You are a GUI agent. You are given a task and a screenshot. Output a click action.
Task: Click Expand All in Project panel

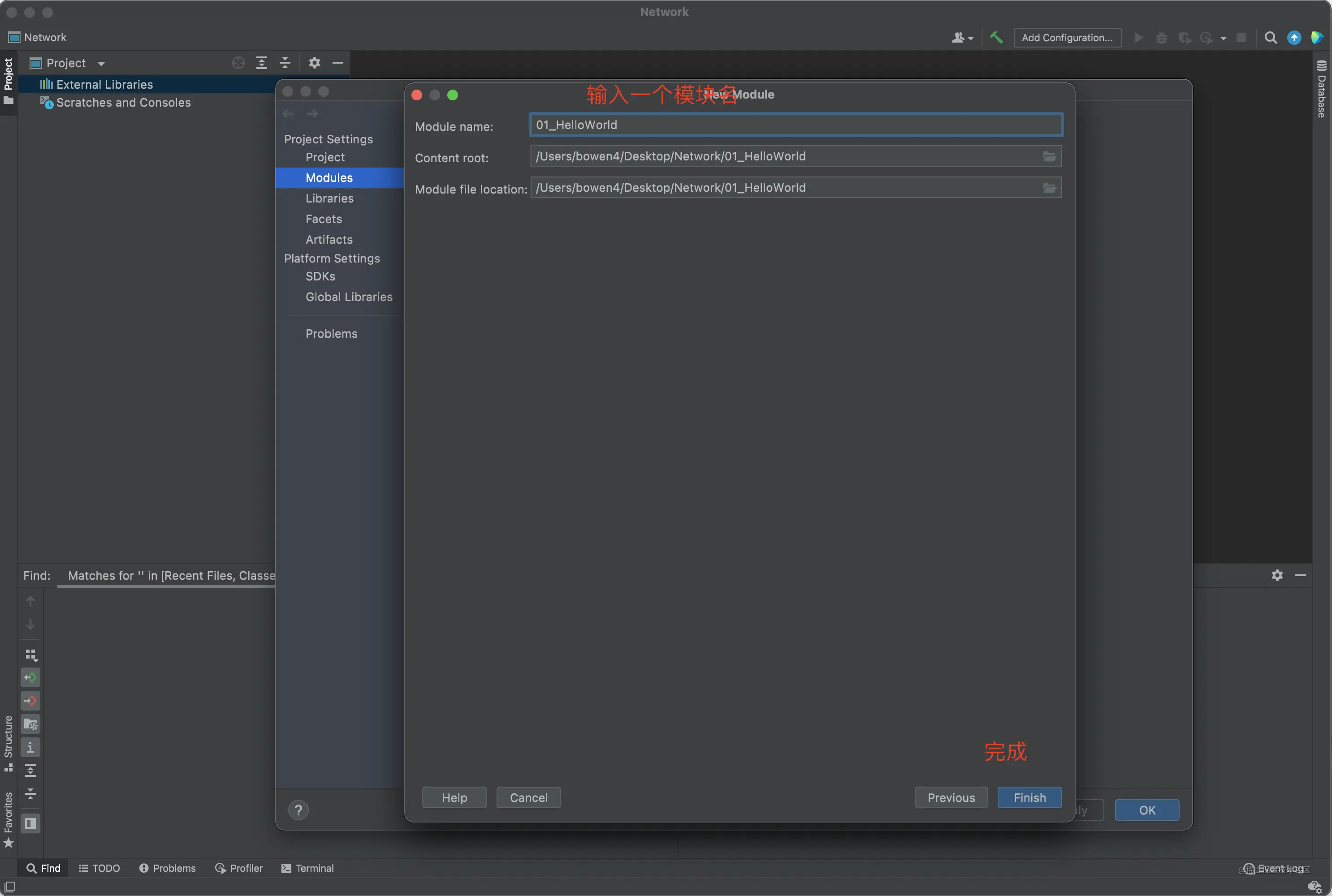(262, 63)
